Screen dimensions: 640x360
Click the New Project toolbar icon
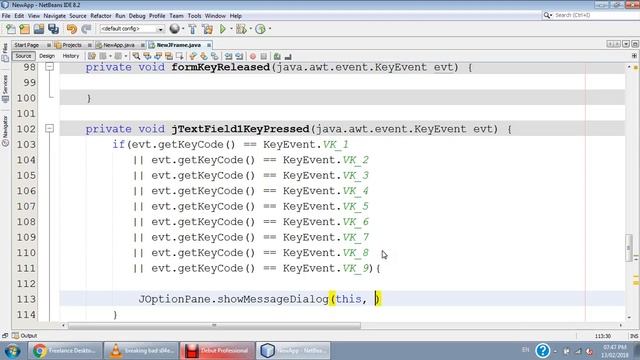point(24,29)
